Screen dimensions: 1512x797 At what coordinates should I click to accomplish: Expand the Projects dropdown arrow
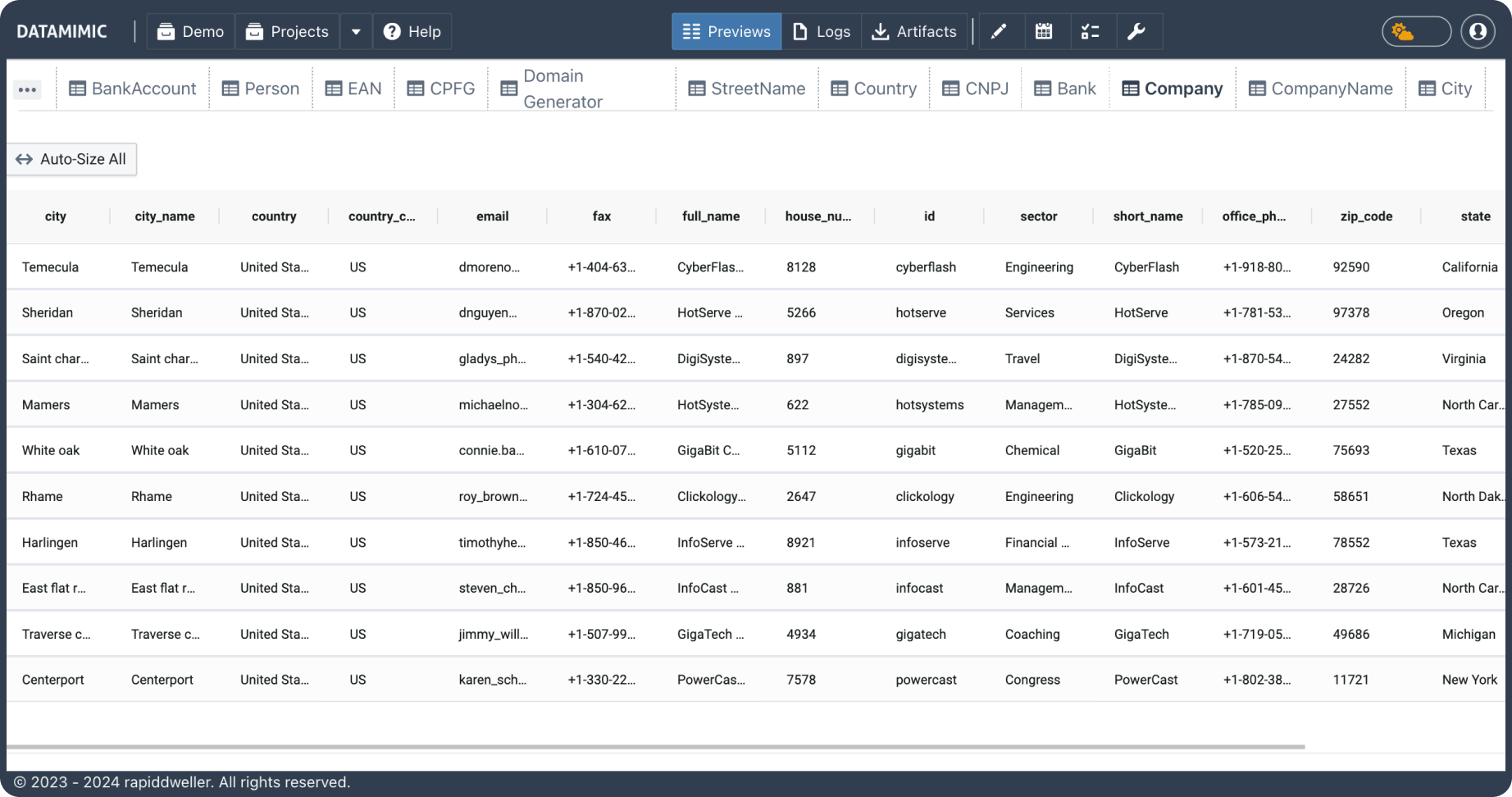coord(356,31)
